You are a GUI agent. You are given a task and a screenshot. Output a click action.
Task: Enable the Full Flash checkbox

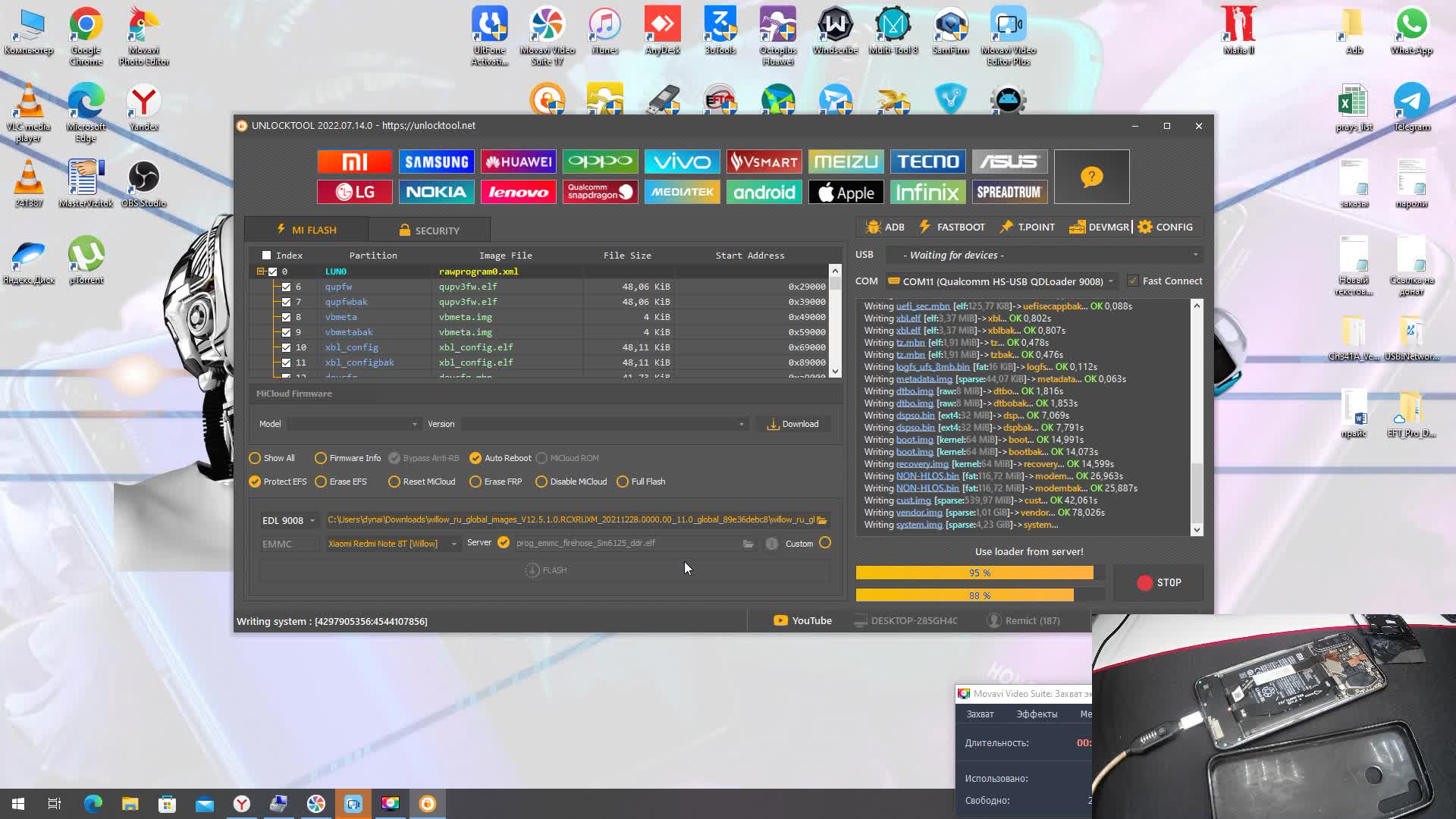click(622, 481)
